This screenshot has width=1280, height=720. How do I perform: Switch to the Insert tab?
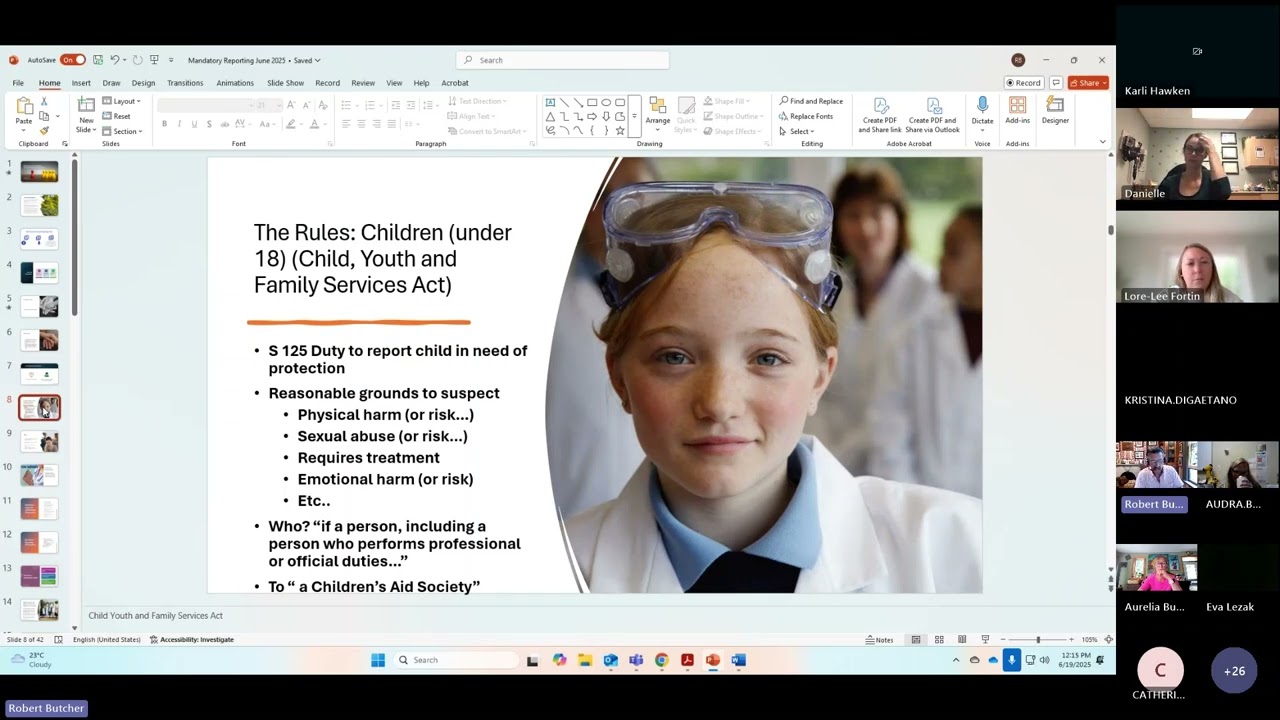click(81, 83)
